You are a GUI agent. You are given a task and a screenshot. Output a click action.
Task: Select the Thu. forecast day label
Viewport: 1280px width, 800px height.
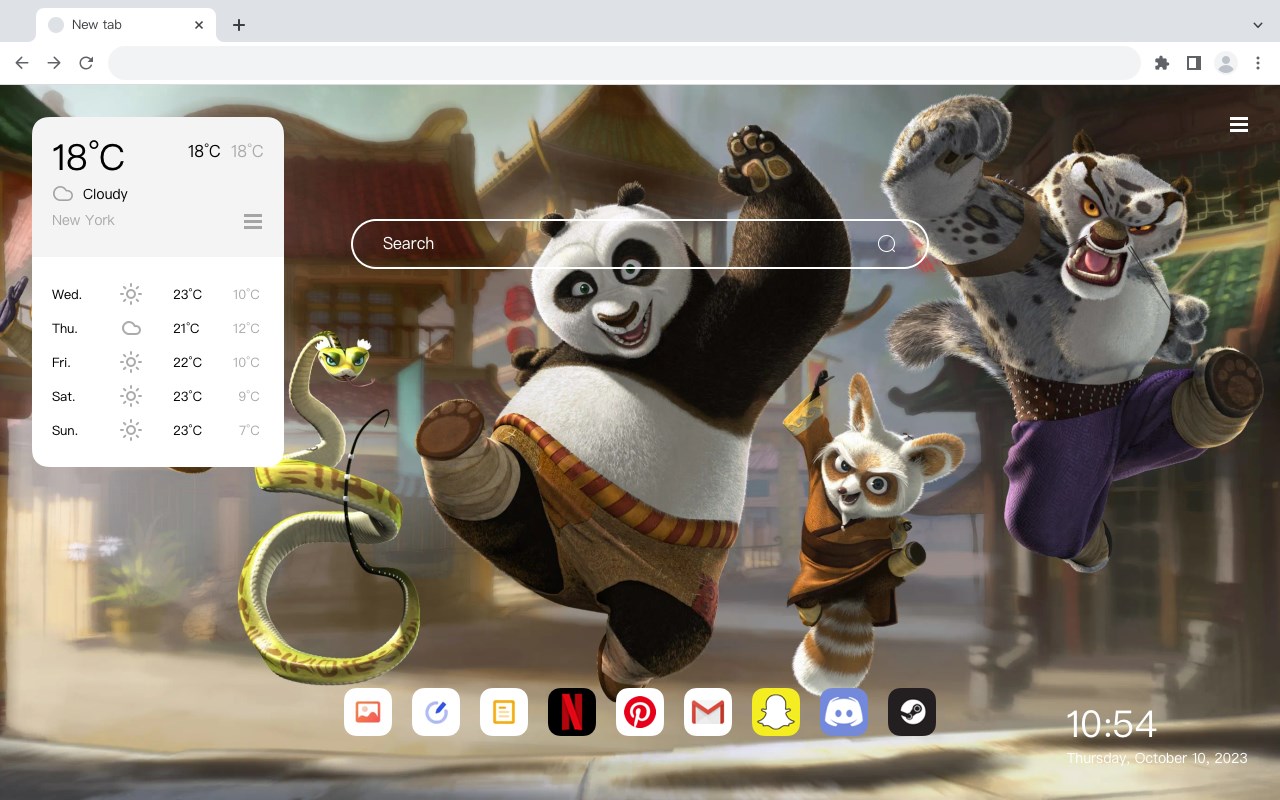(x=65, y=329)
